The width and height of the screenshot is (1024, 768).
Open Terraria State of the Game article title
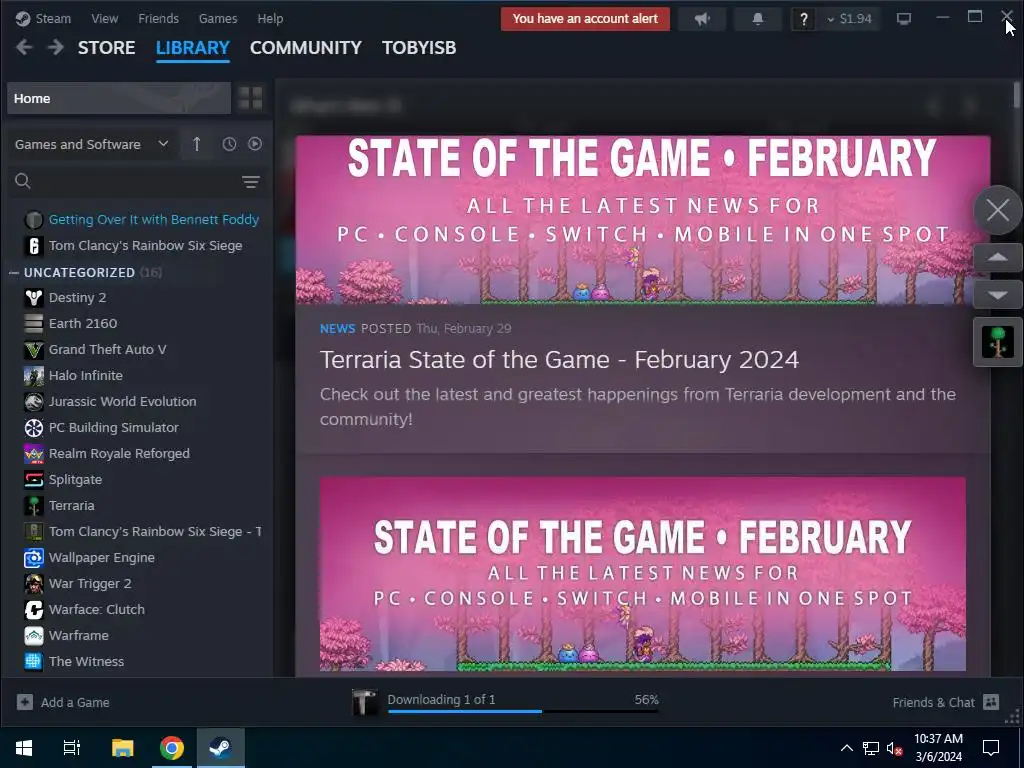(559, 360)
